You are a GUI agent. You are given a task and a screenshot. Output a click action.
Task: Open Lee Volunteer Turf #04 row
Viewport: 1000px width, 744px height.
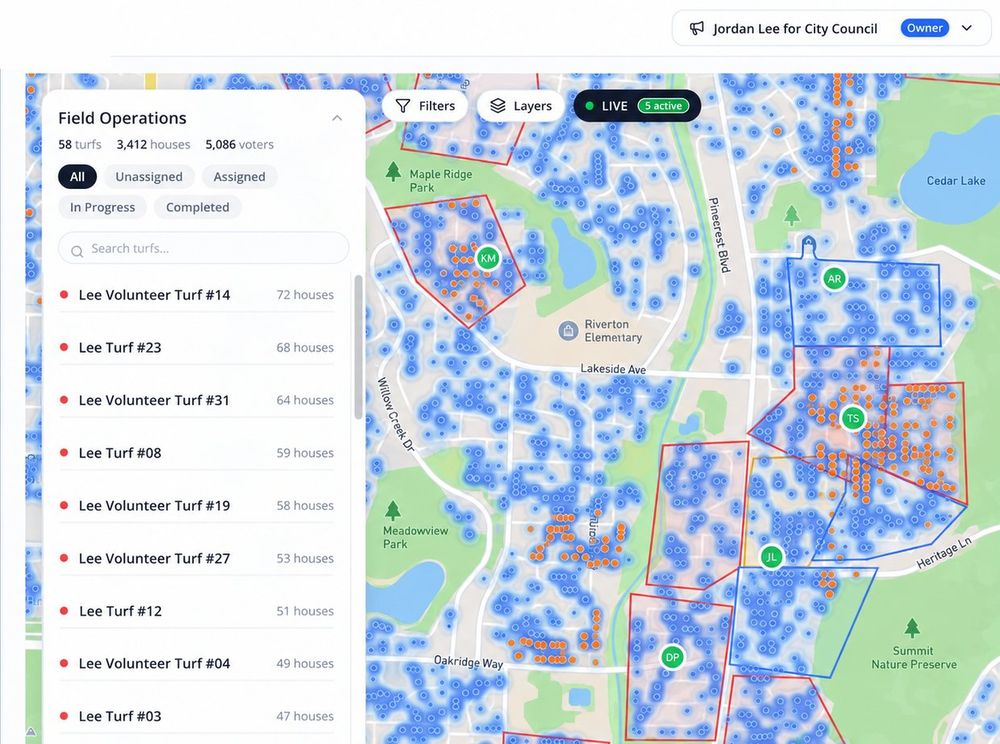pos(196,663)
